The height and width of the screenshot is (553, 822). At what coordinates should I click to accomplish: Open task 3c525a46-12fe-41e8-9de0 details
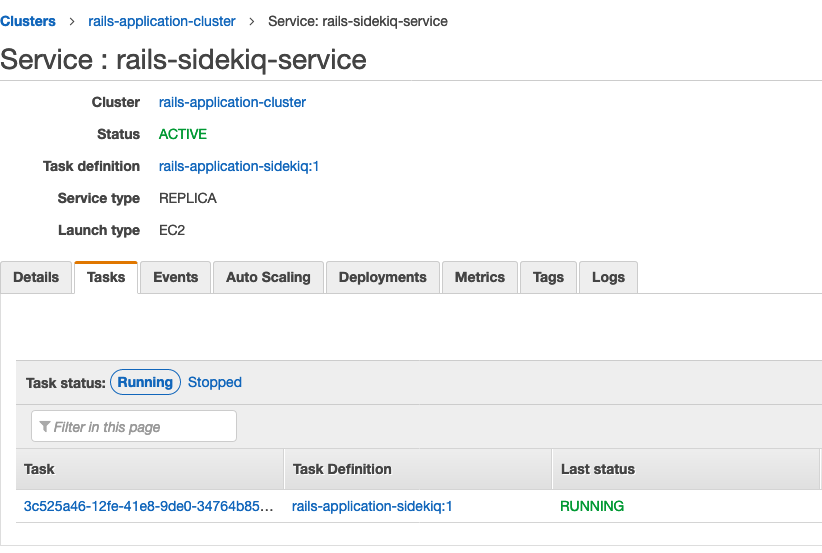(x=148, y=506)
